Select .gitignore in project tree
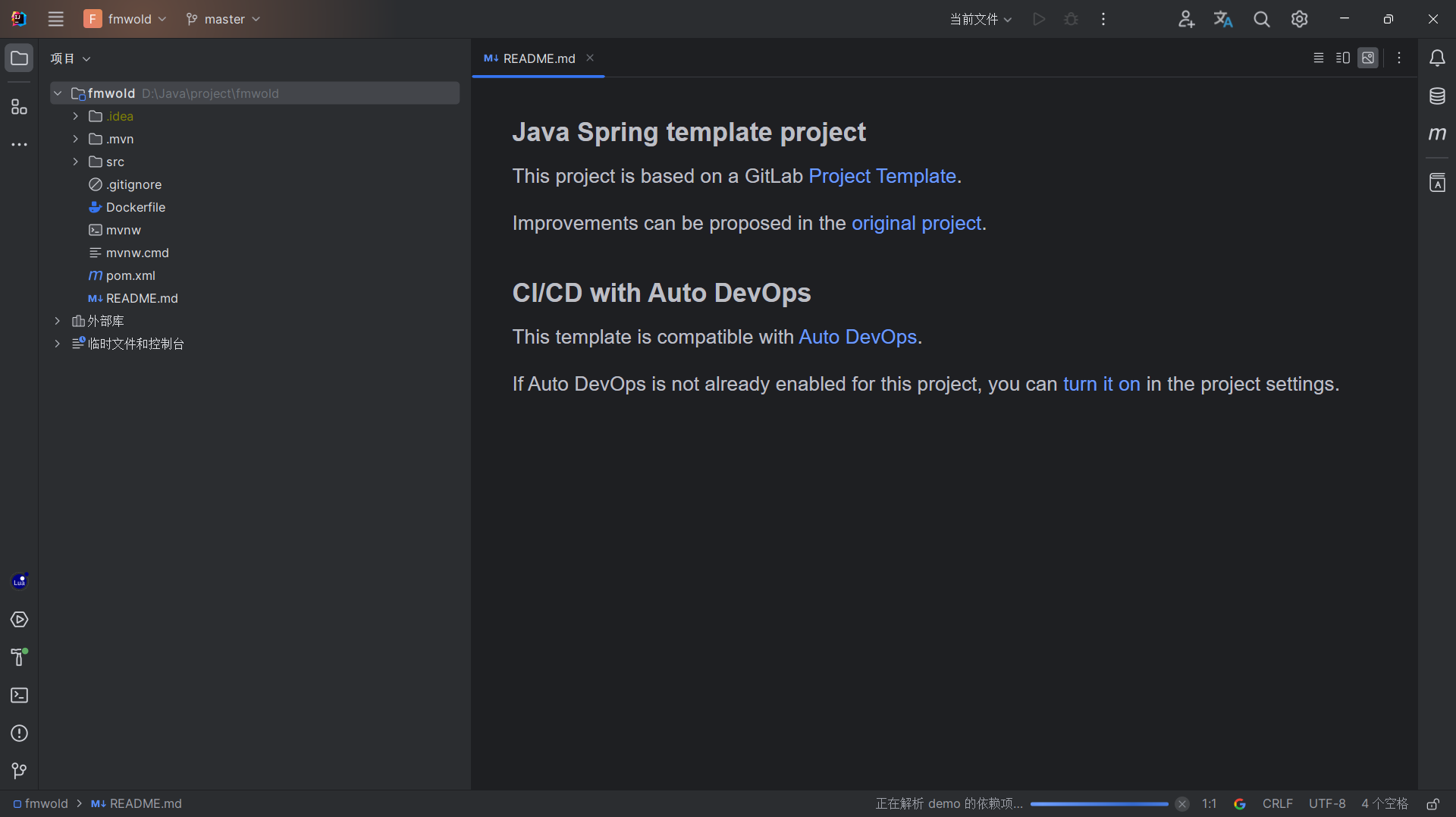The image size is (1456, 817). pyautogui.click(x=126, y=184)
